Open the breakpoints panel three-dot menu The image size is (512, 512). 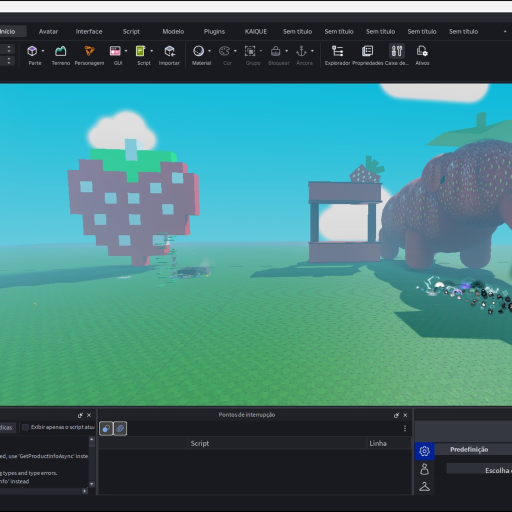pyautogui.click(x=405, y=428)
